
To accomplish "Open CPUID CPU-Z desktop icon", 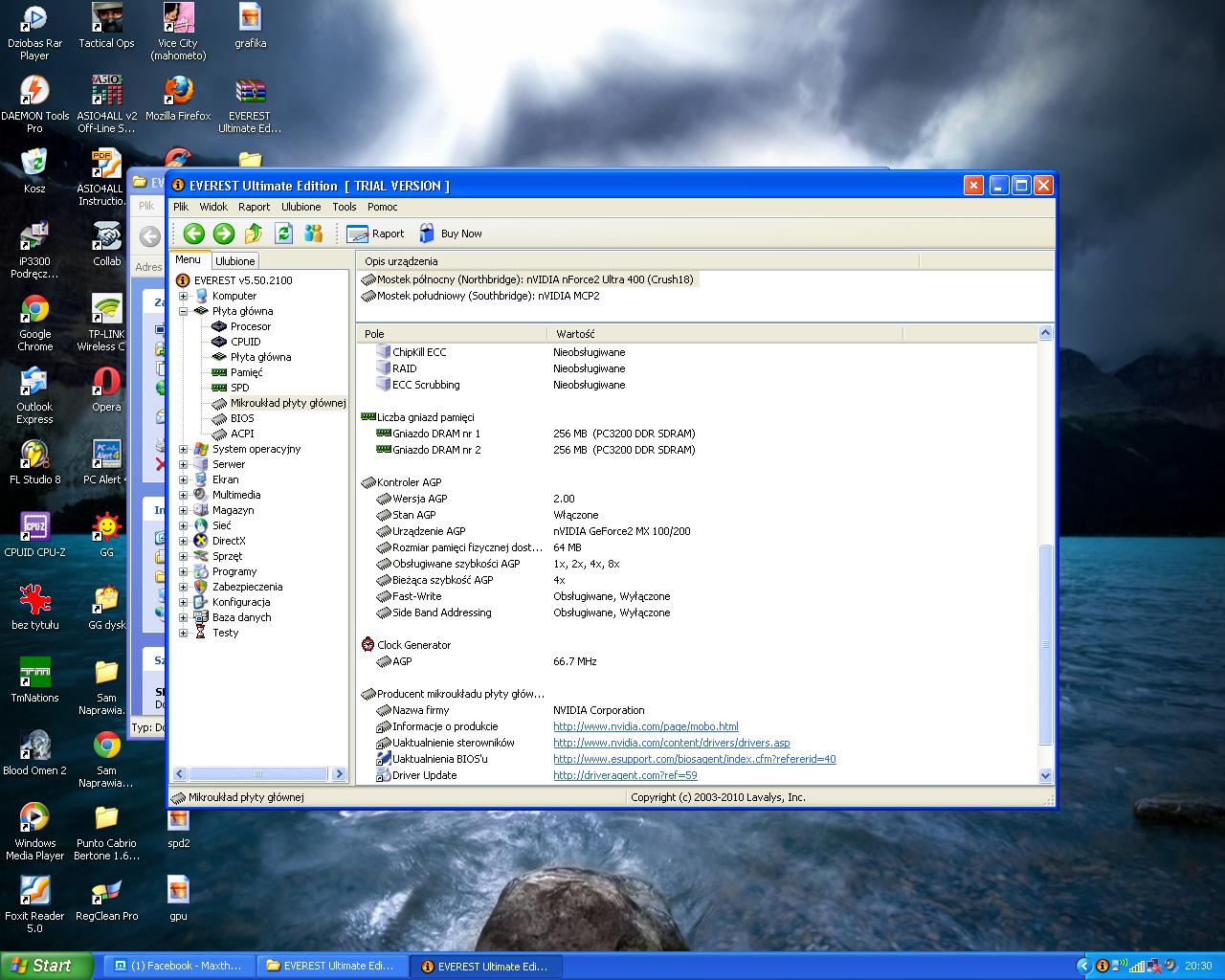I will click(x=34, y=533).
